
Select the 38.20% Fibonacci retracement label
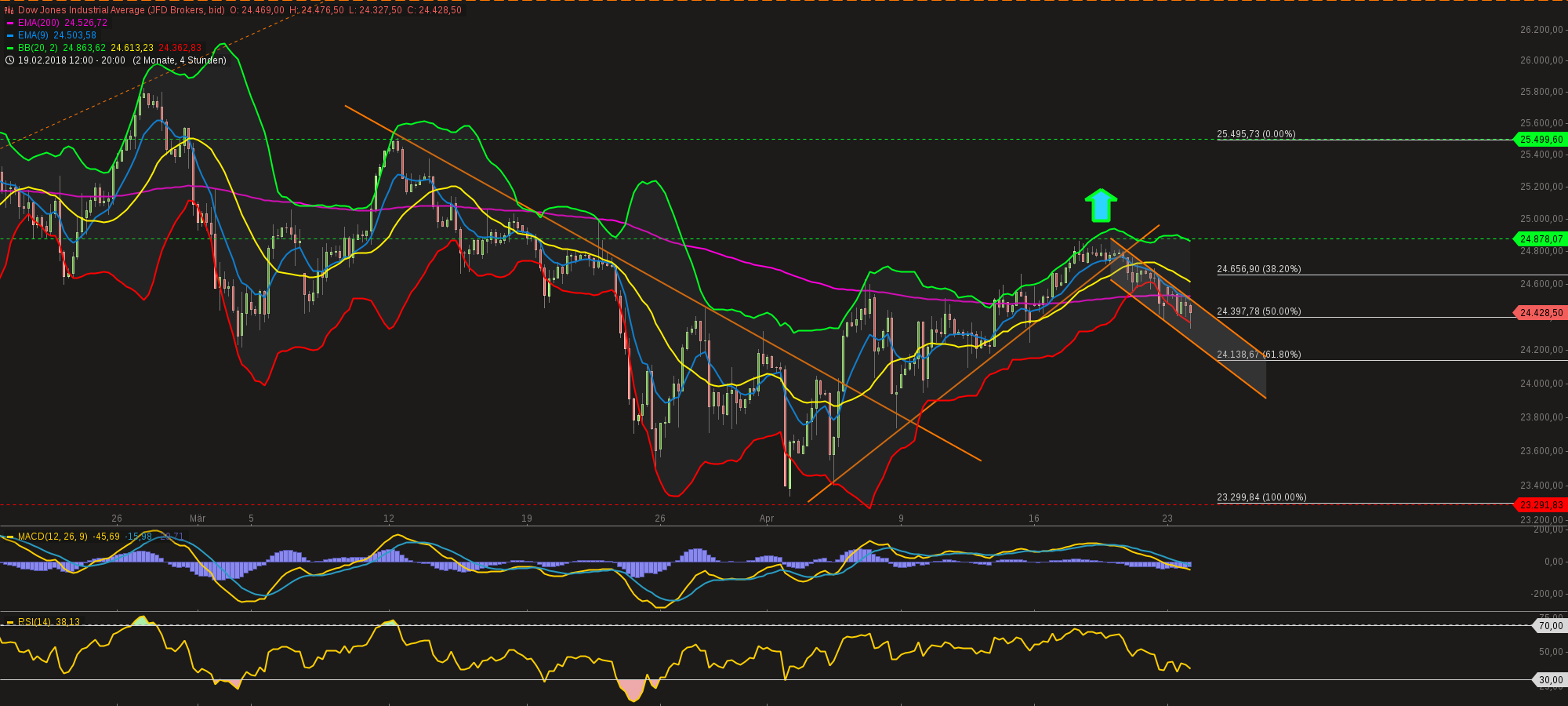pyautogui.click(x=1258, y=268)
